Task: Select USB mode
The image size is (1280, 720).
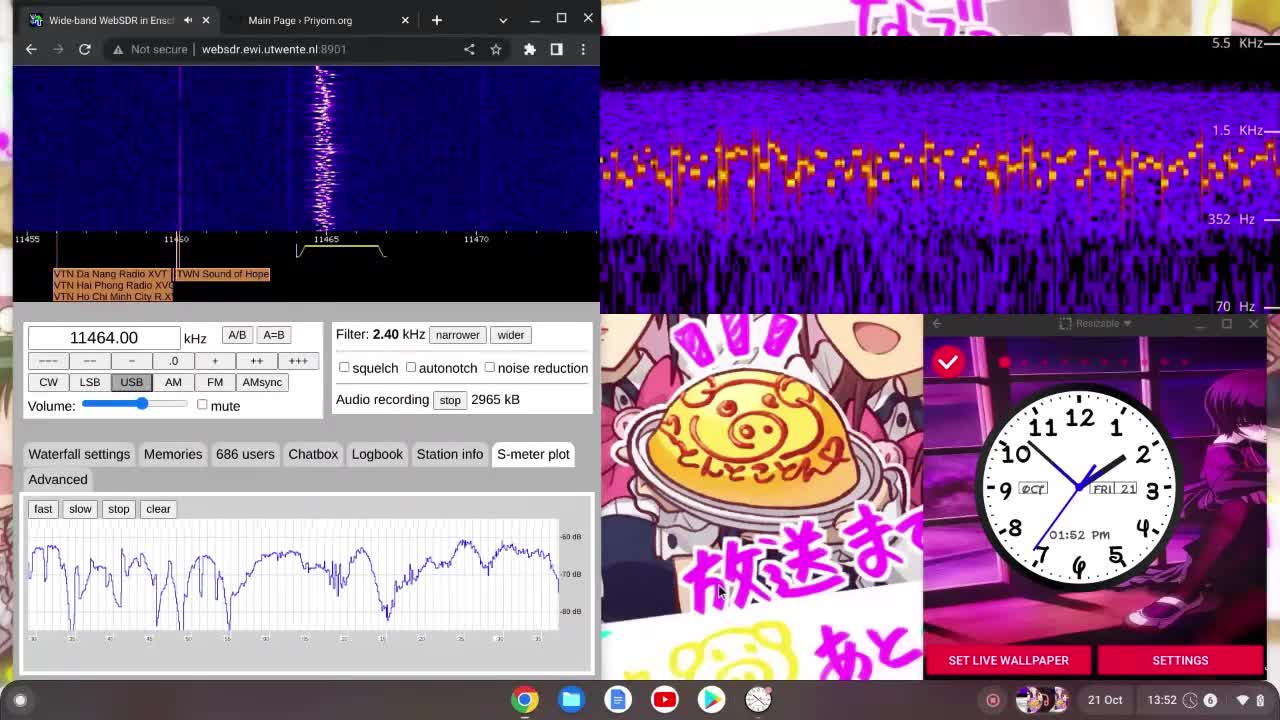Action: click(x=131, y=382)
